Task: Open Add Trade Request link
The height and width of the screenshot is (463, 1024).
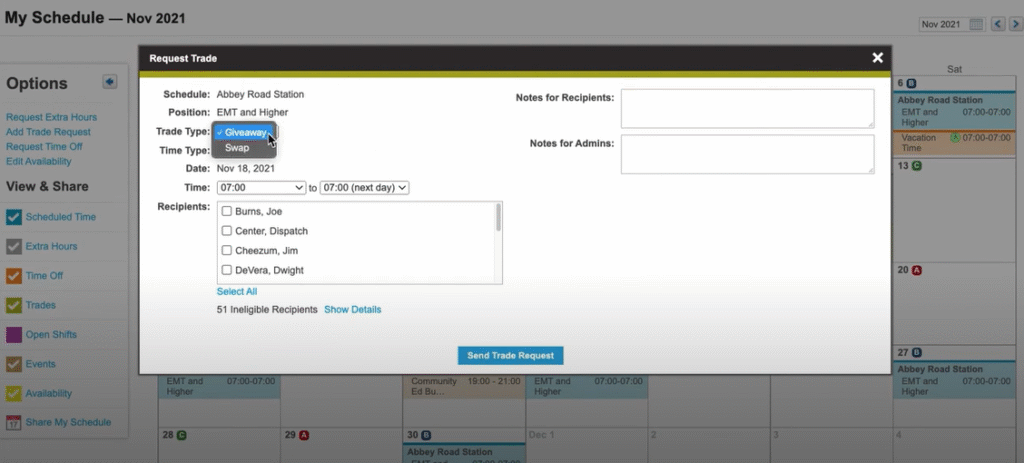Action: (48, 132)
